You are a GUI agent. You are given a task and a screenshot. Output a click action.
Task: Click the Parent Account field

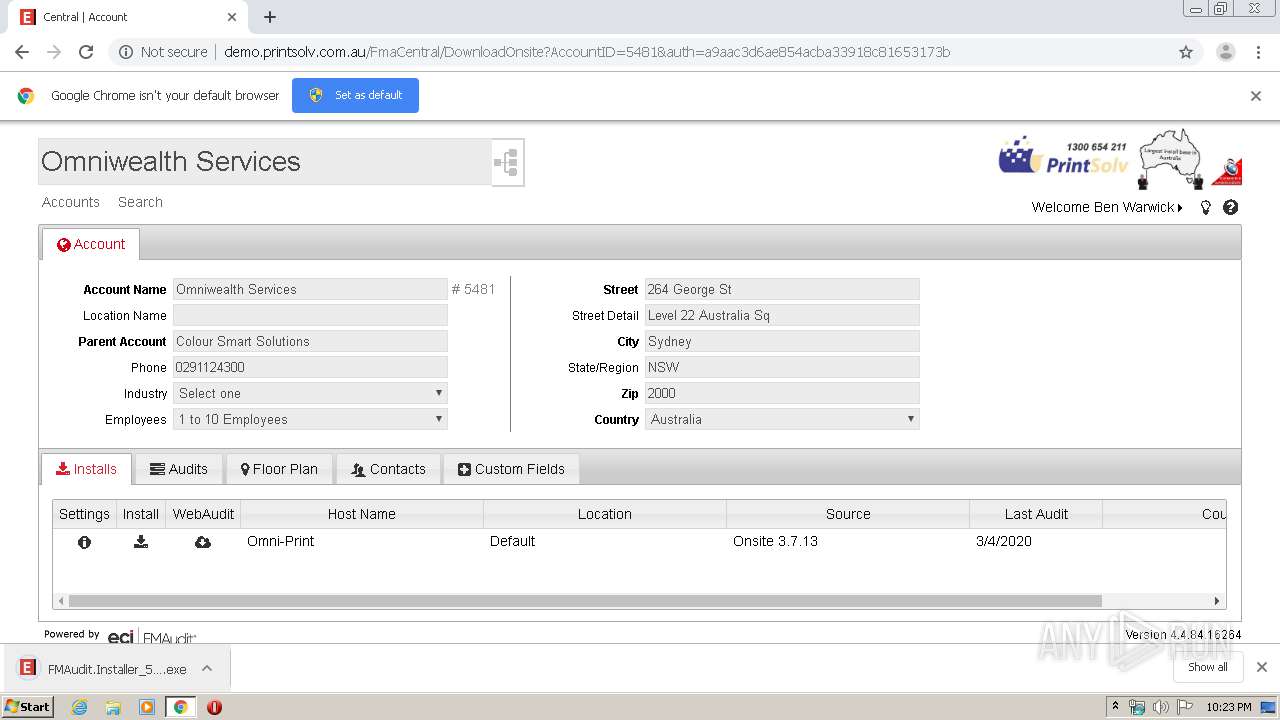(310, 341)
